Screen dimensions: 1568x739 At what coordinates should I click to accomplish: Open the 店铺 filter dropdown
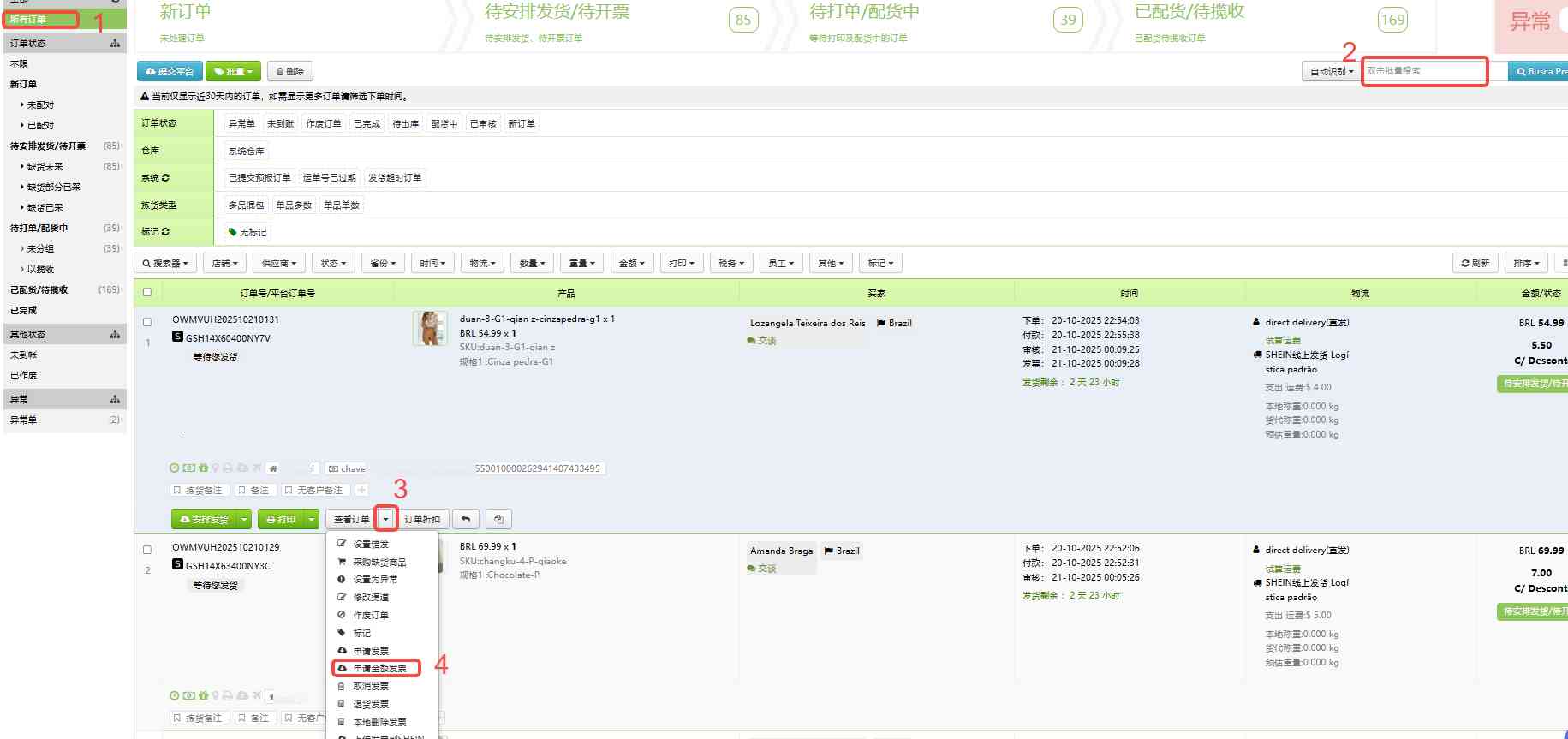pos(225,264)
